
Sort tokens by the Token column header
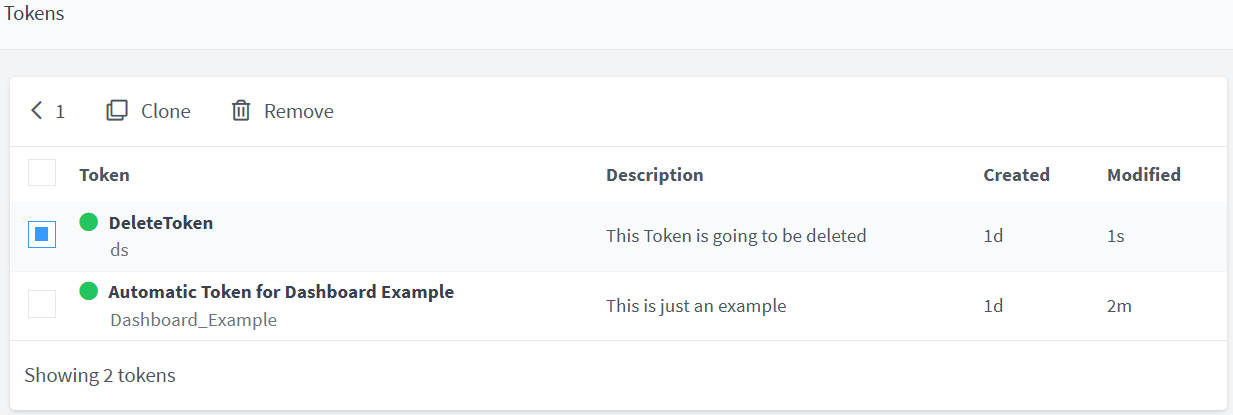pos(104,175)
